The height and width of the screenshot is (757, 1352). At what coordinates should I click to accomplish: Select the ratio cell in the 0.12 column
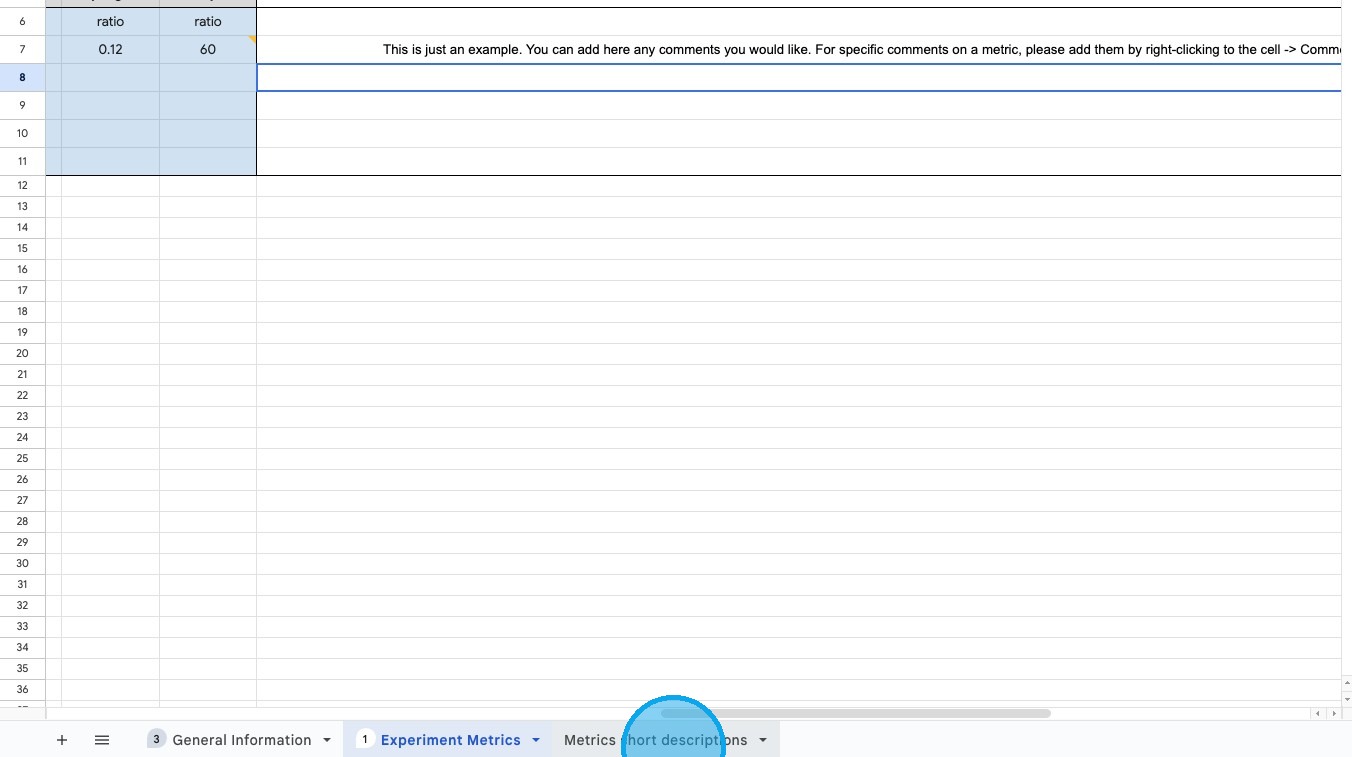pos(110,21)
